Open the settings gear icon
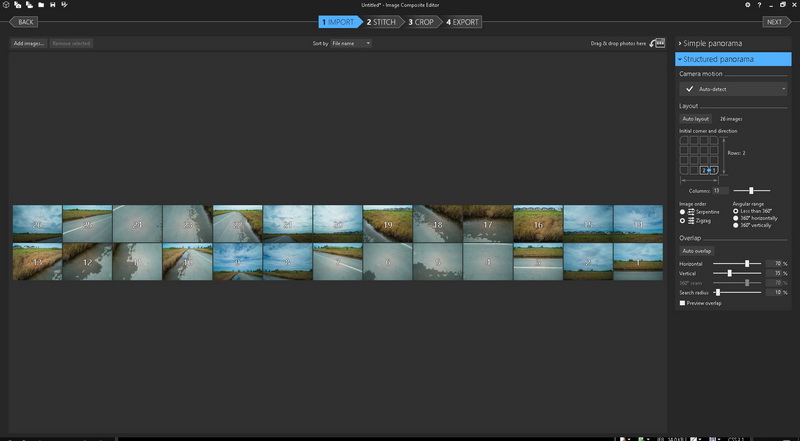800x441 pixels. pos(747,5)
